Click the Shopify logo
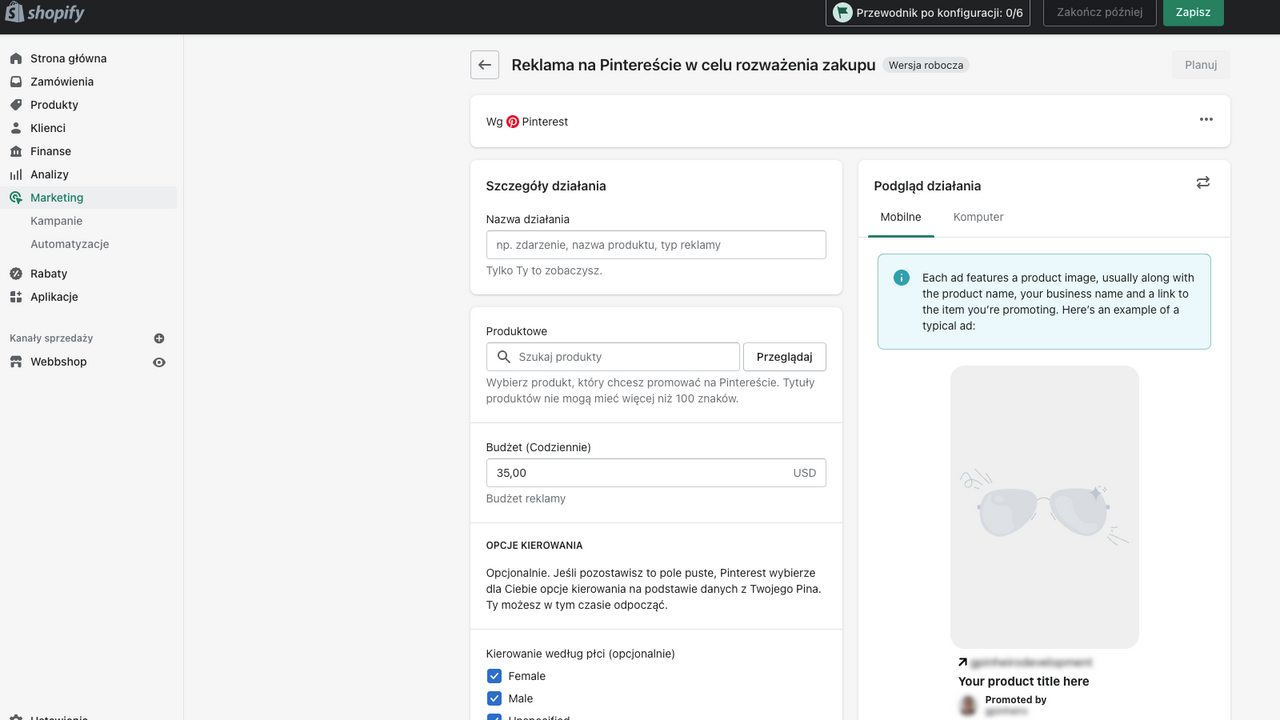 [45, 13]
